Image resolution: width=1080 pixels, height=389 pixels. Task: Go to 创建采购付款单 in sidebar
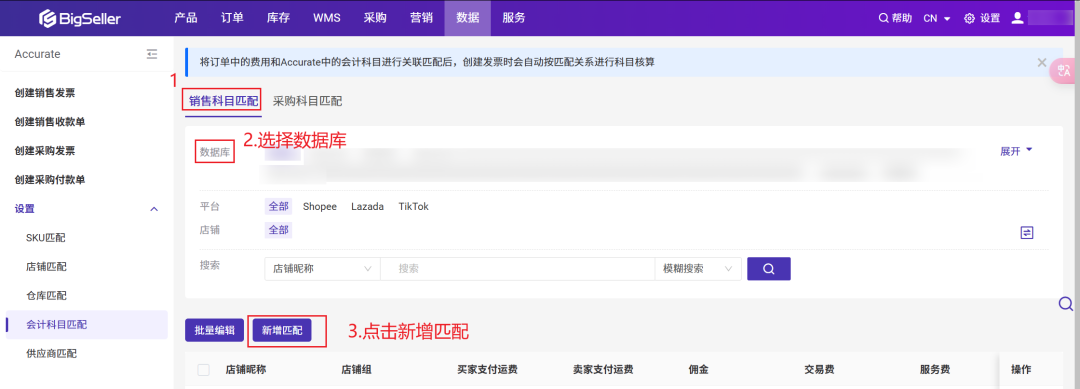coord(50,180)
